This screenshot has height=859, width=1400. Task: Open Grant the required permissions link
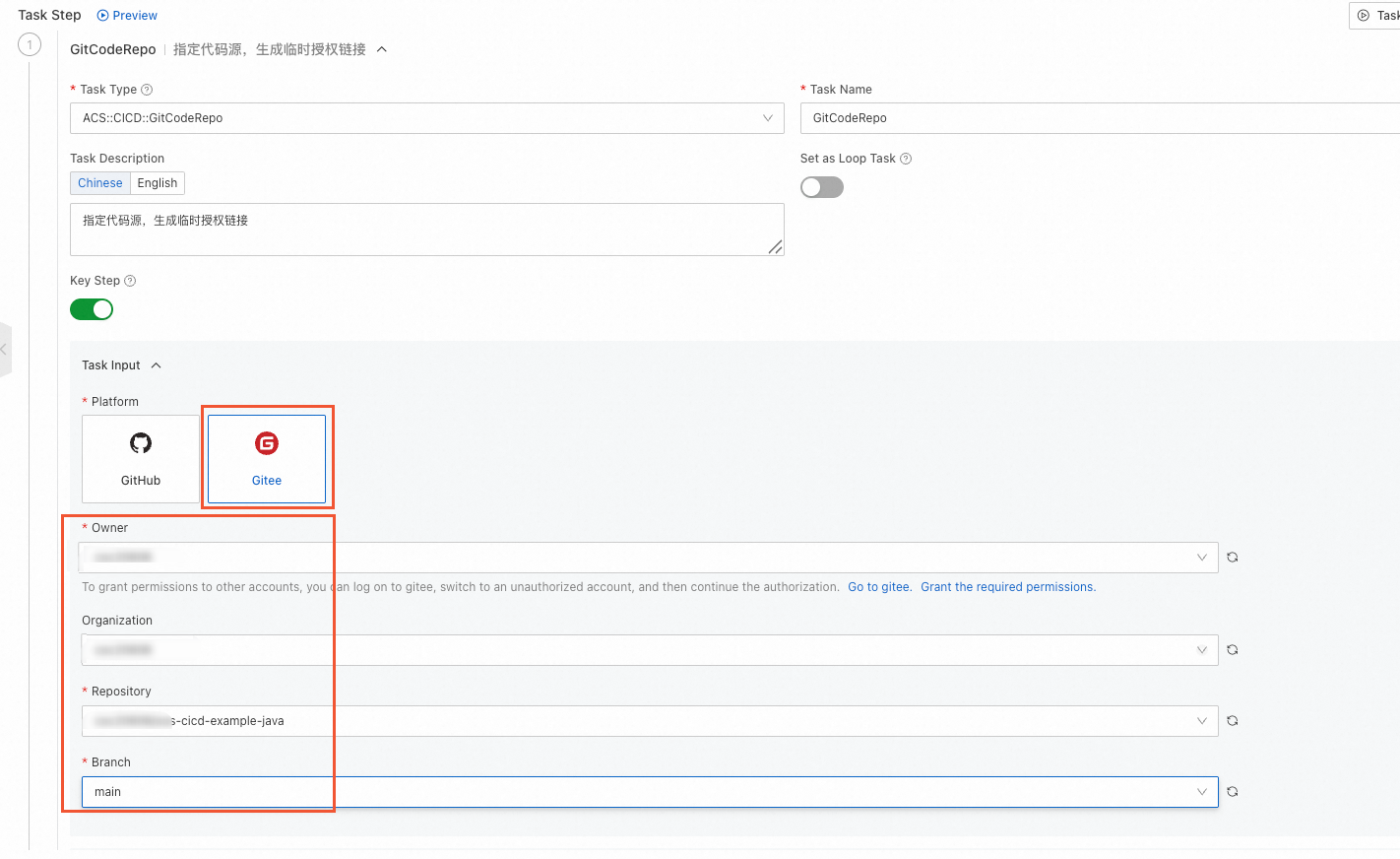coord(1008,587)
